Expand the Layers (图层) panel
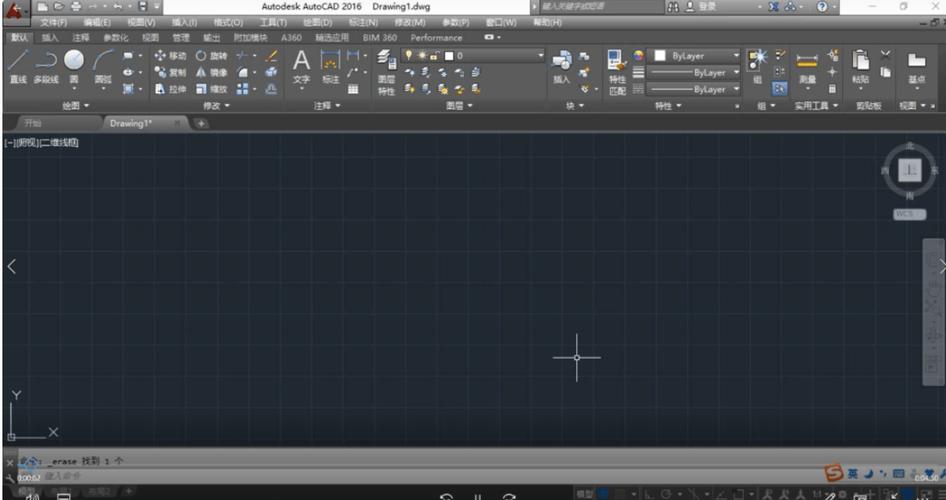 click(x=459, y=106)
